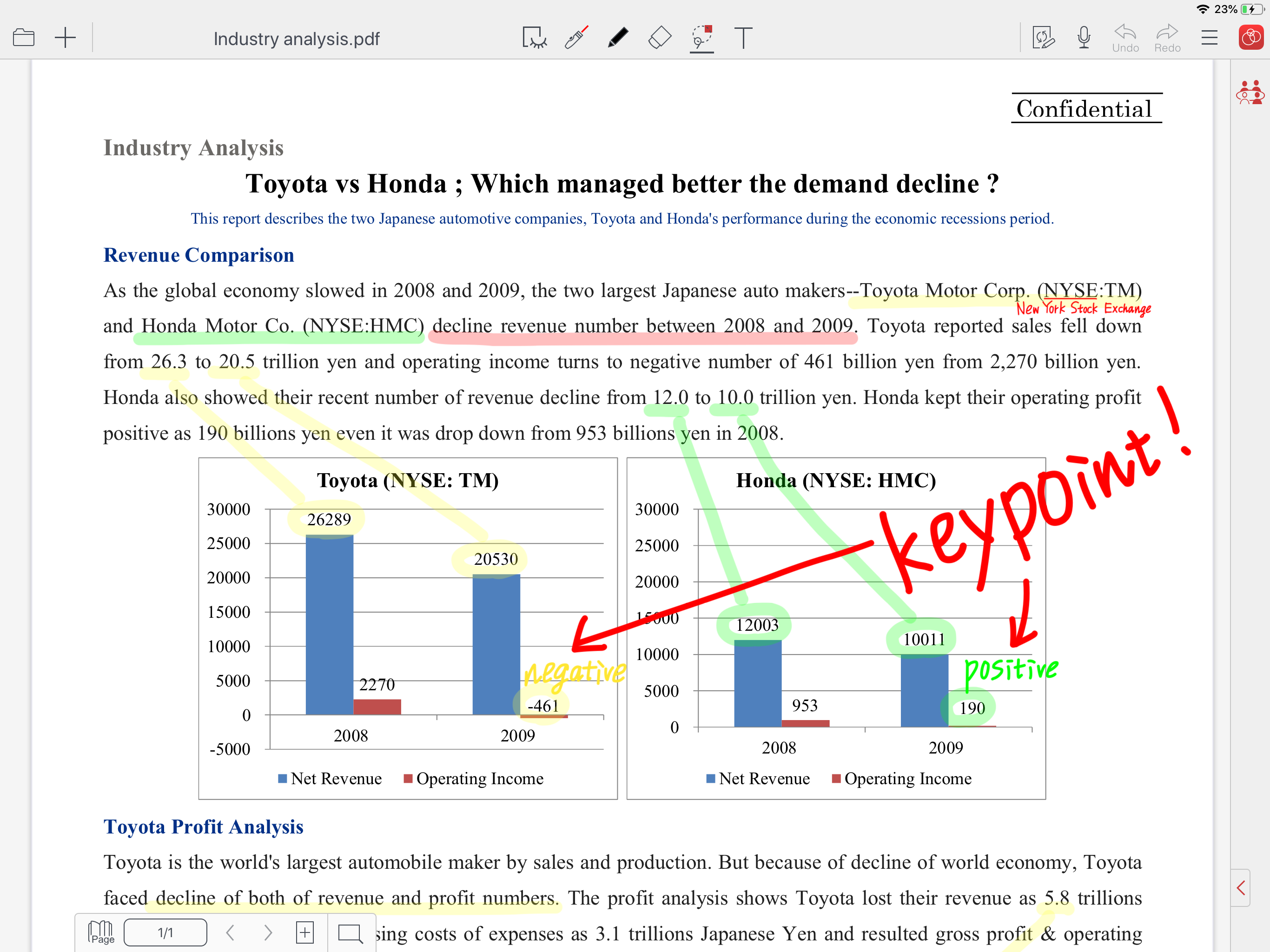Open the file folder icon
The height and width of the screenshot is (952, 1270).
pos(24,38)
